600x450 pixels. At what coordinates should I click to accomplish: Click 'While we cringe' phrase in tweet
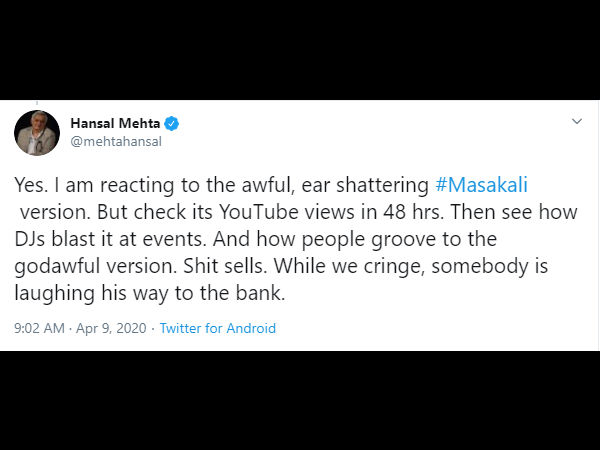tap(350, 266)
